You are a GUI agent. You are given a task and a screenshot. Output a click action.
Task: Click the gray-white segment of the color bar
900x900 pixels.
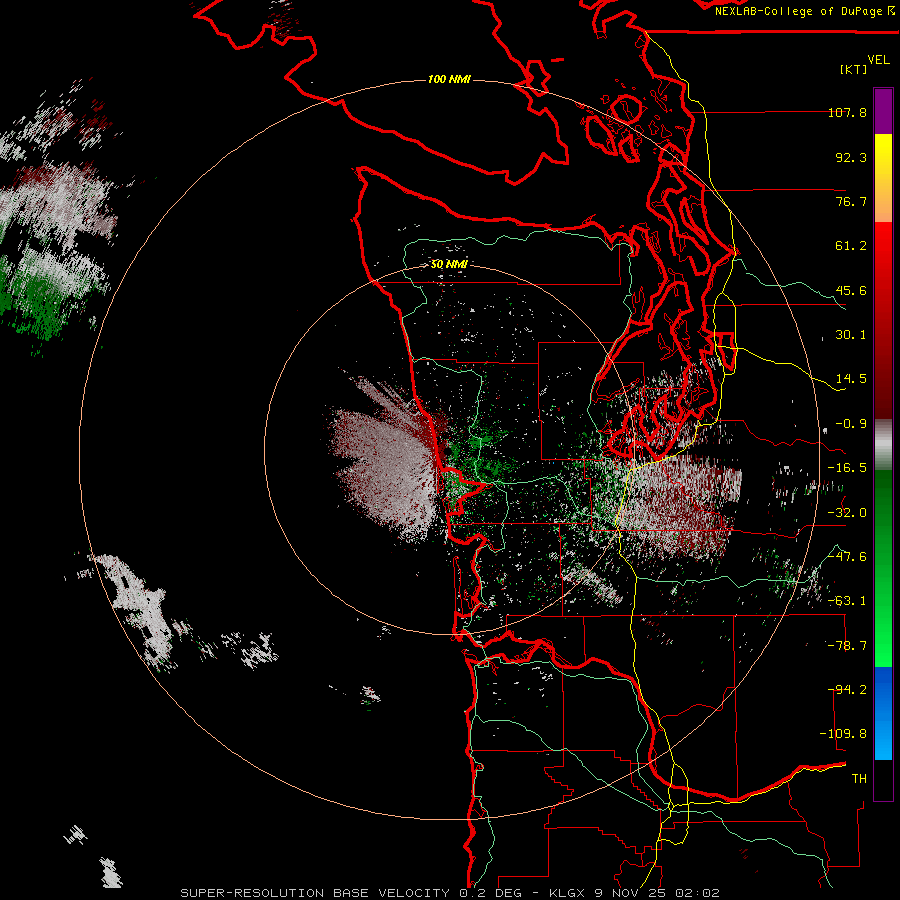tap(883, 444)
